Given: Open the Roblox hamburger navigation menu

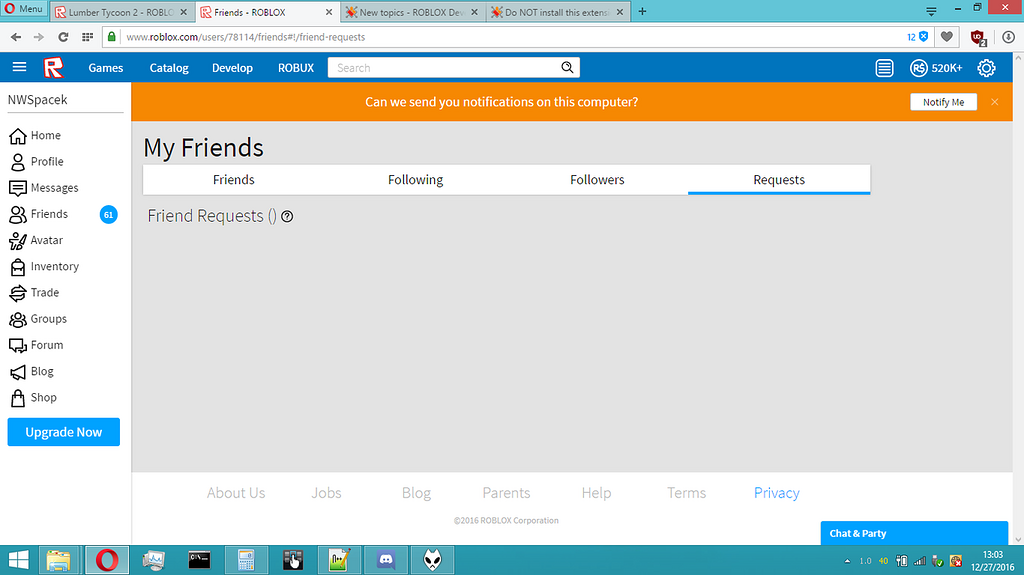Looking at the screenshot, I should pyautogui.click(x=20, y=67).
